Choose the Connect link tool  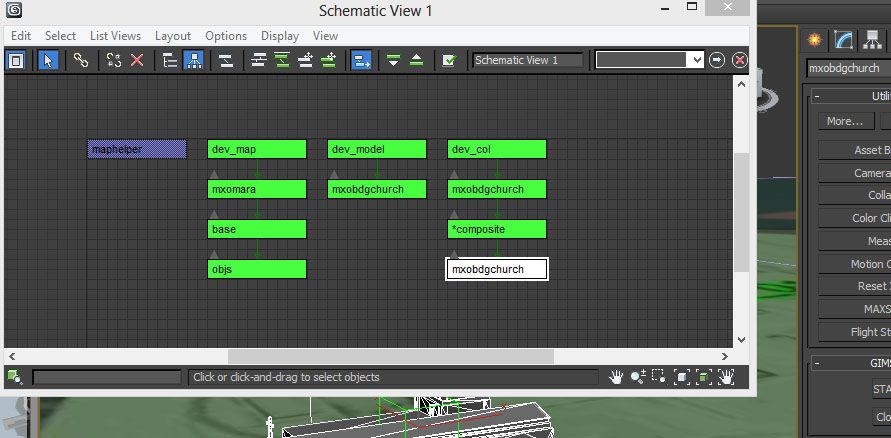(x=81, y=60)
